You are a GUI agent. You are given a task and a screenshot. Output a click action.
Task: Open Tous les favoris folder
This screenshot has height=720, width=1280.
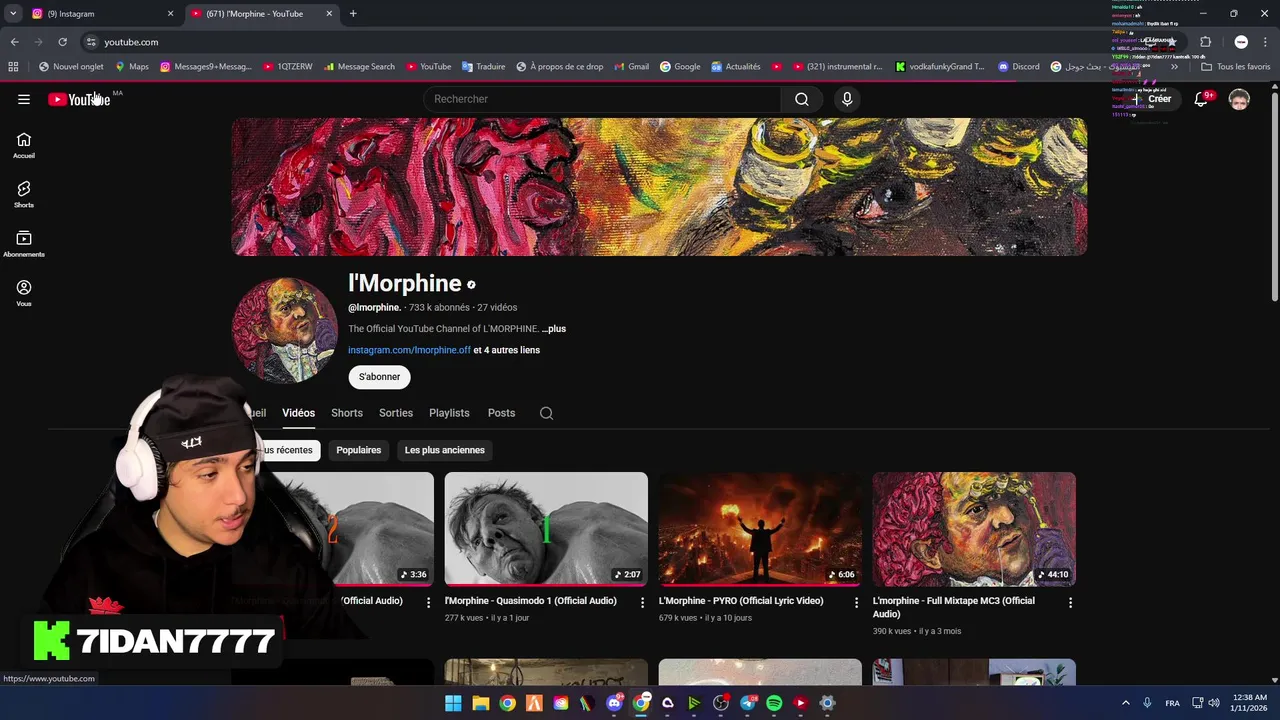[1235, 67]
